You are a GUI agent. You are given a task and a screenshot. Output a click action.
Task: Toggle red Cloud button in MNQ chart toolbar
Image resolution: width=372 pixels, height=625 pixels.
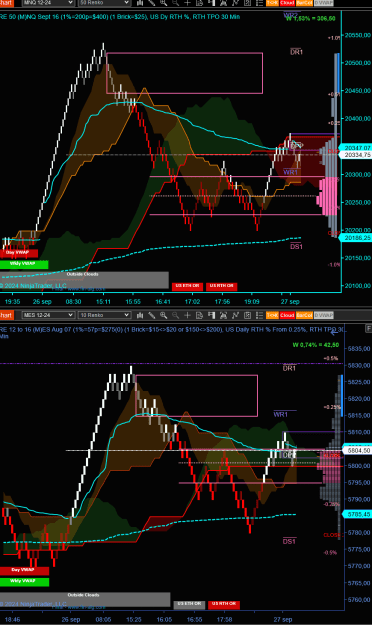click(x=287, y=3)
